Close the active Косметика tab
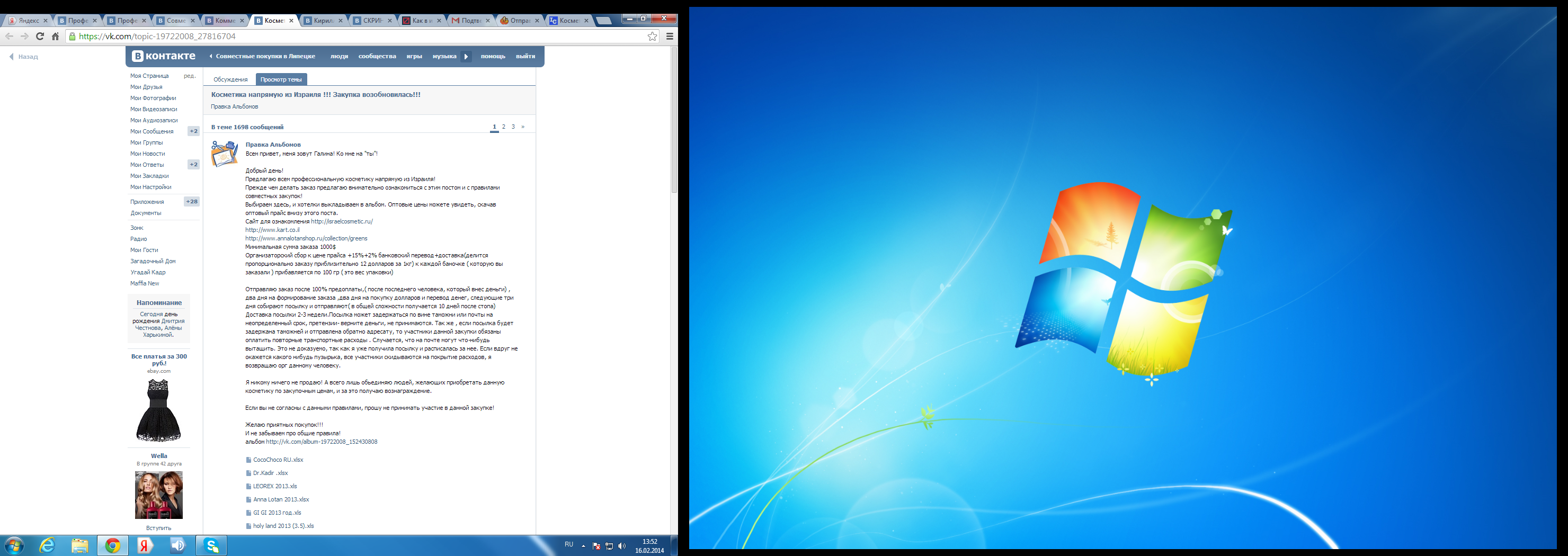The width and height of the screenshot is (1568, 556). (291, 21)
